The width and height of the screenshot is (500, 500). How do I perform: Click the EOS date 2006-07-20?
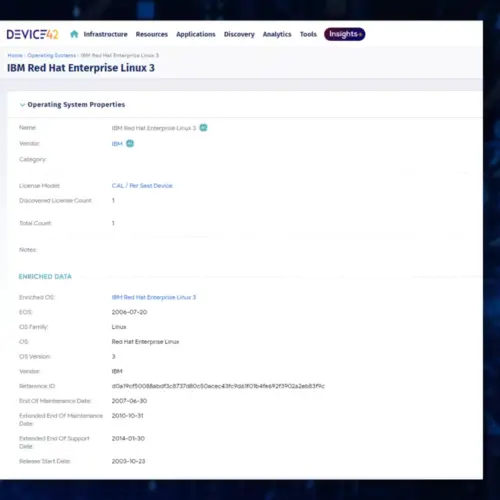(129, 312)
